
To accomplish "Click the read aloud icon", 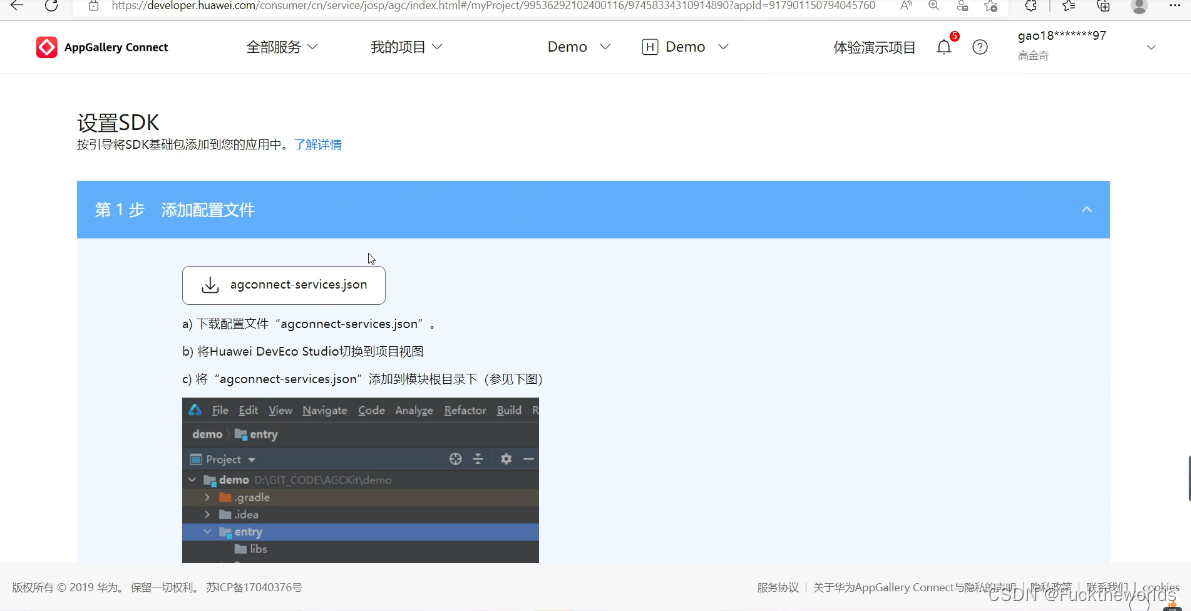I will point(905,5).
